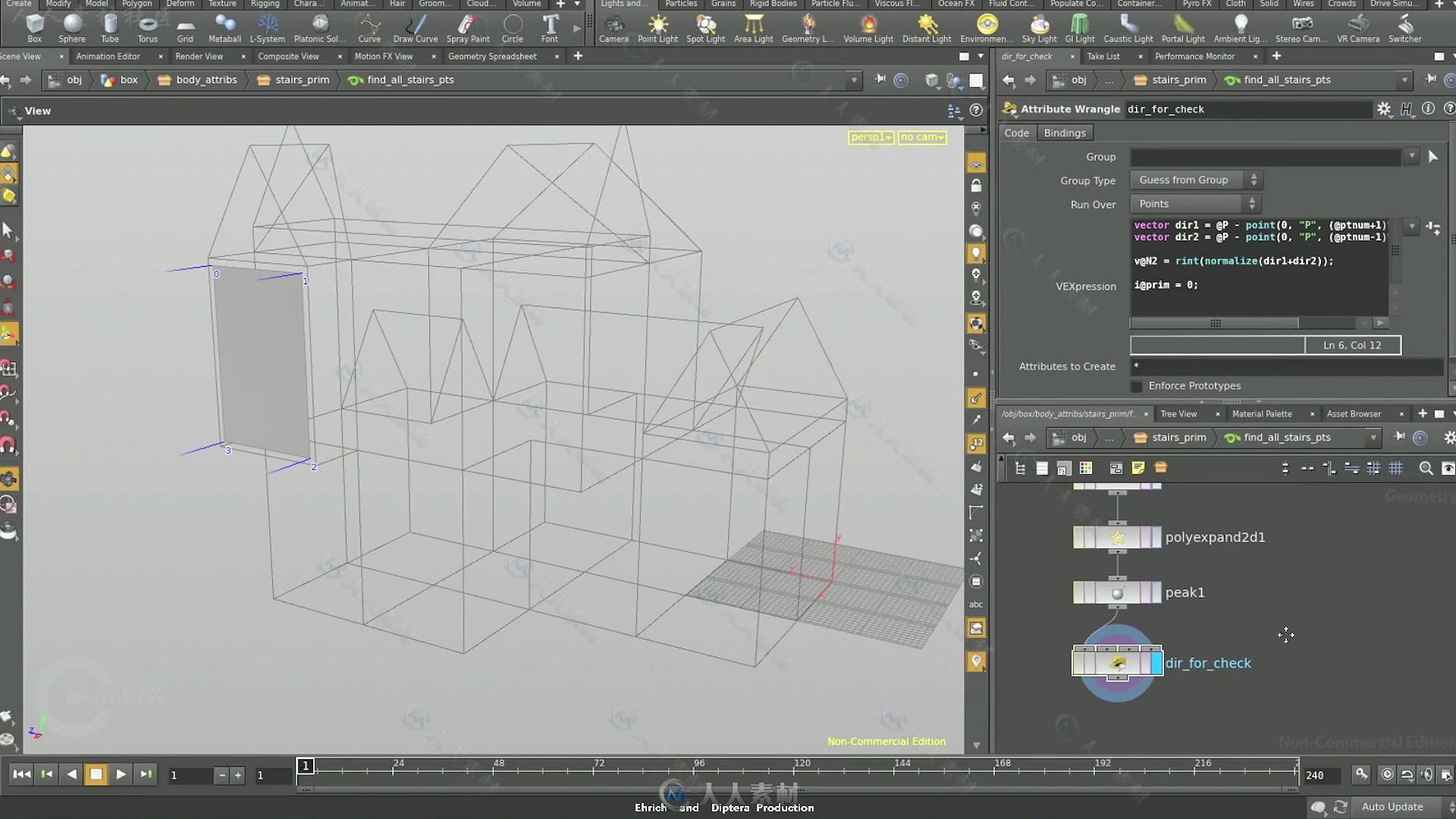Open the VEXpression editor dropdown arrow

click(1411, 226)
